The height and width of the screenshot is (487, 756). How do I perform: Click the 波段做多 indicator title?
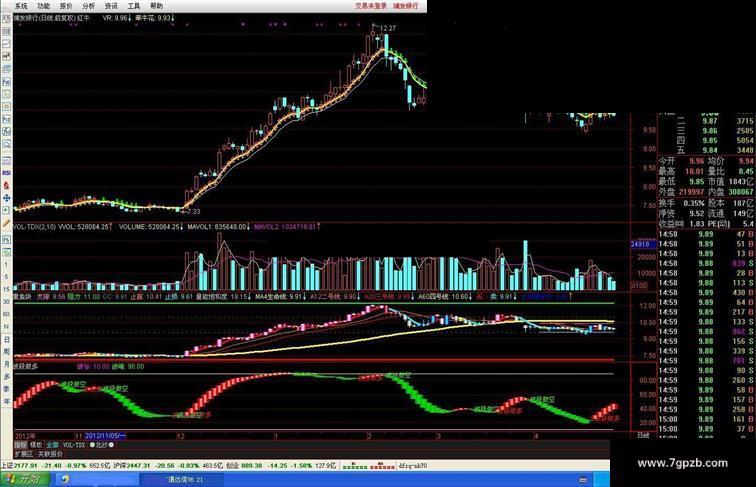(26, 366)
